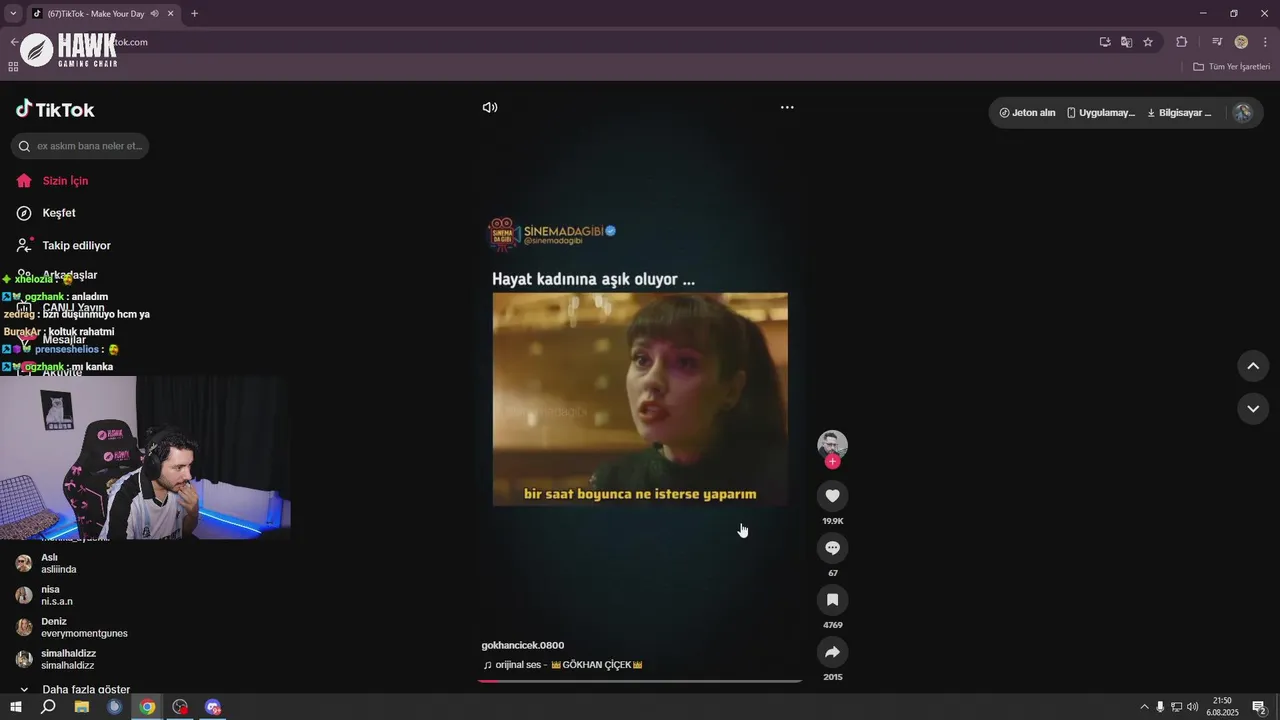
Task: Open the Keşfet page
Action: point(58,213)
